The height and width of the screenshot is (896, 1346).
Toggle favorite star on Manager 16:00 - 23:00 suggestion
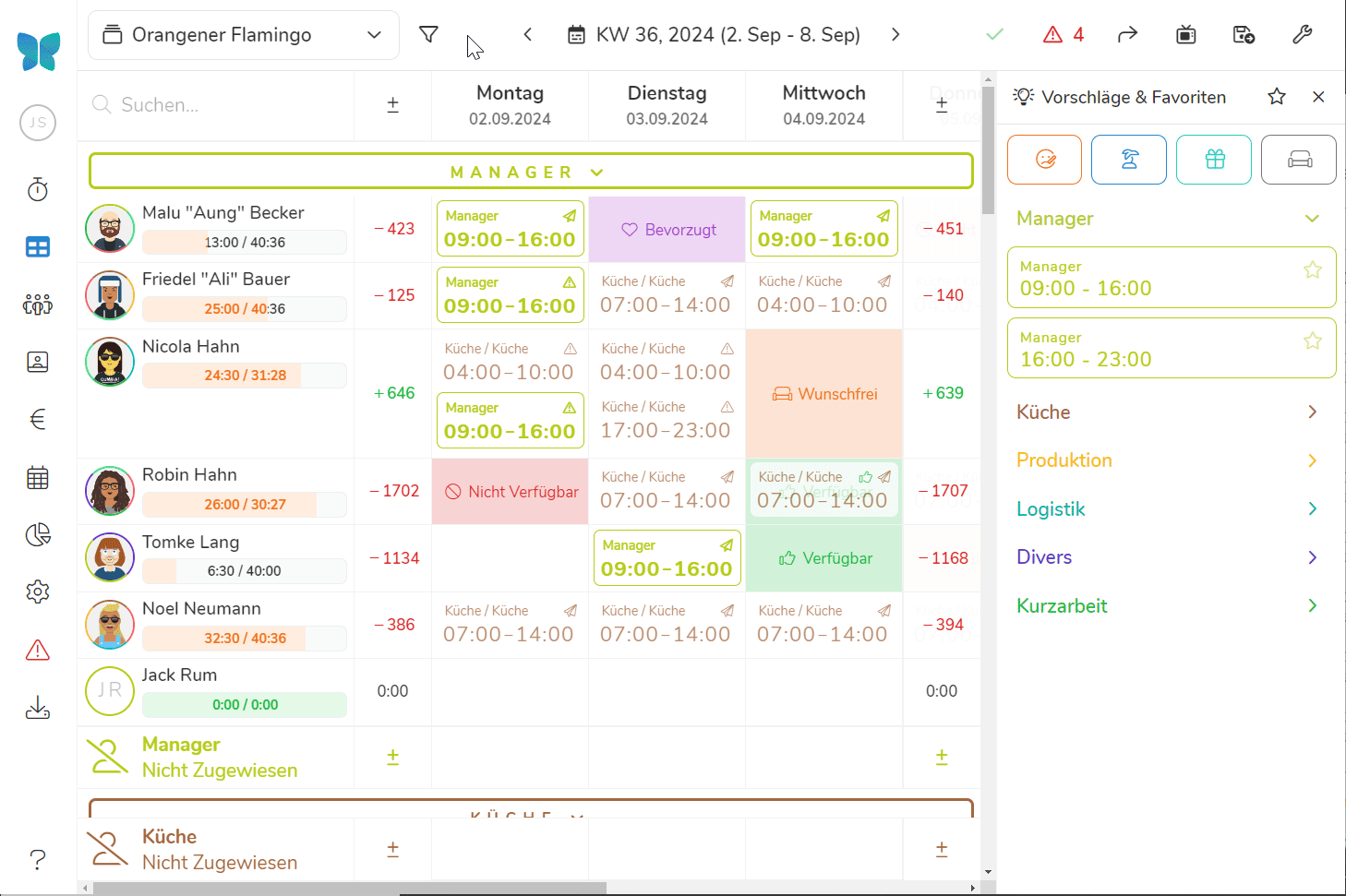click(1312, 341)
